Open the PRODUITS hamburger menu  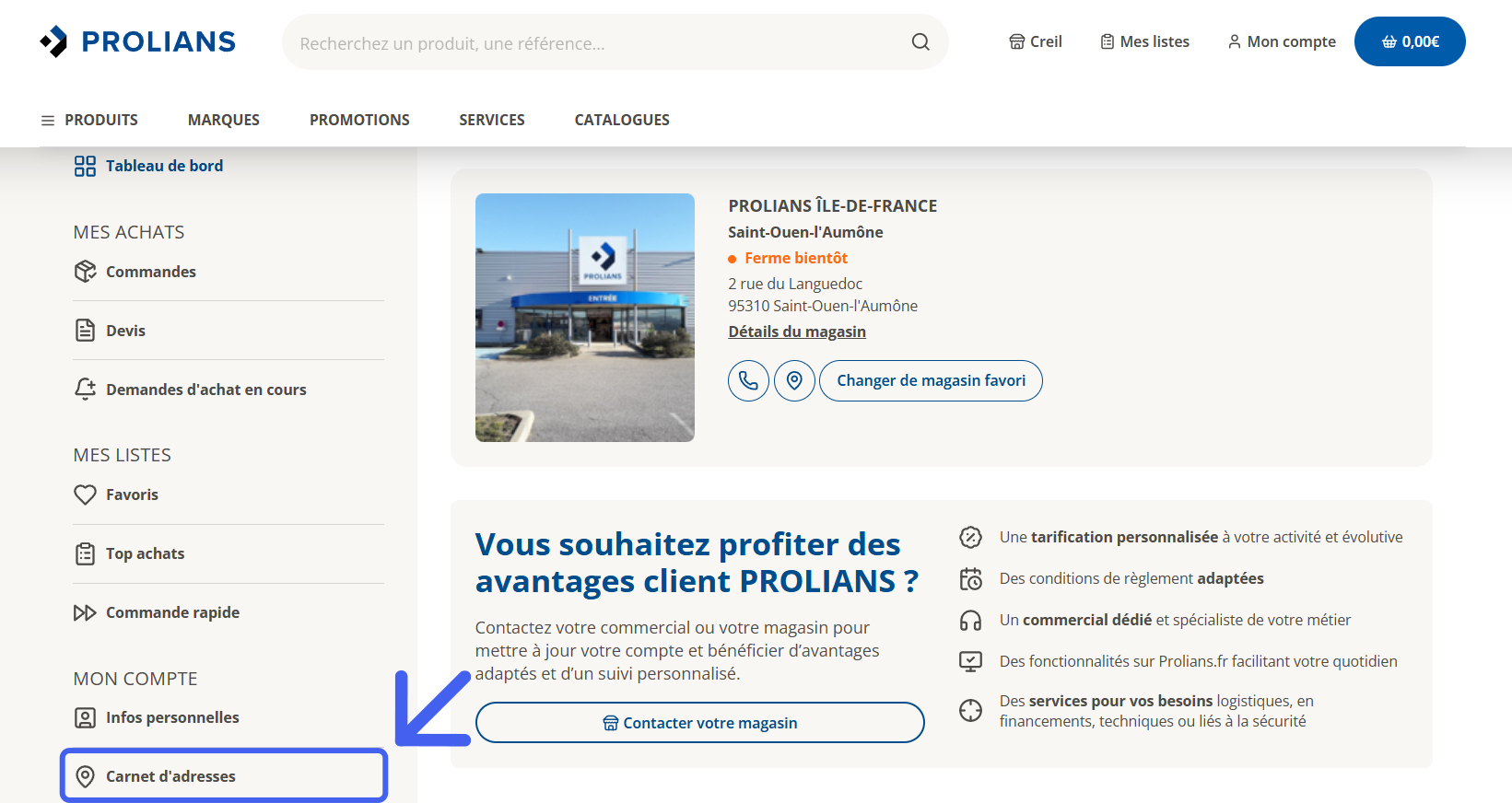click(89, 120)
